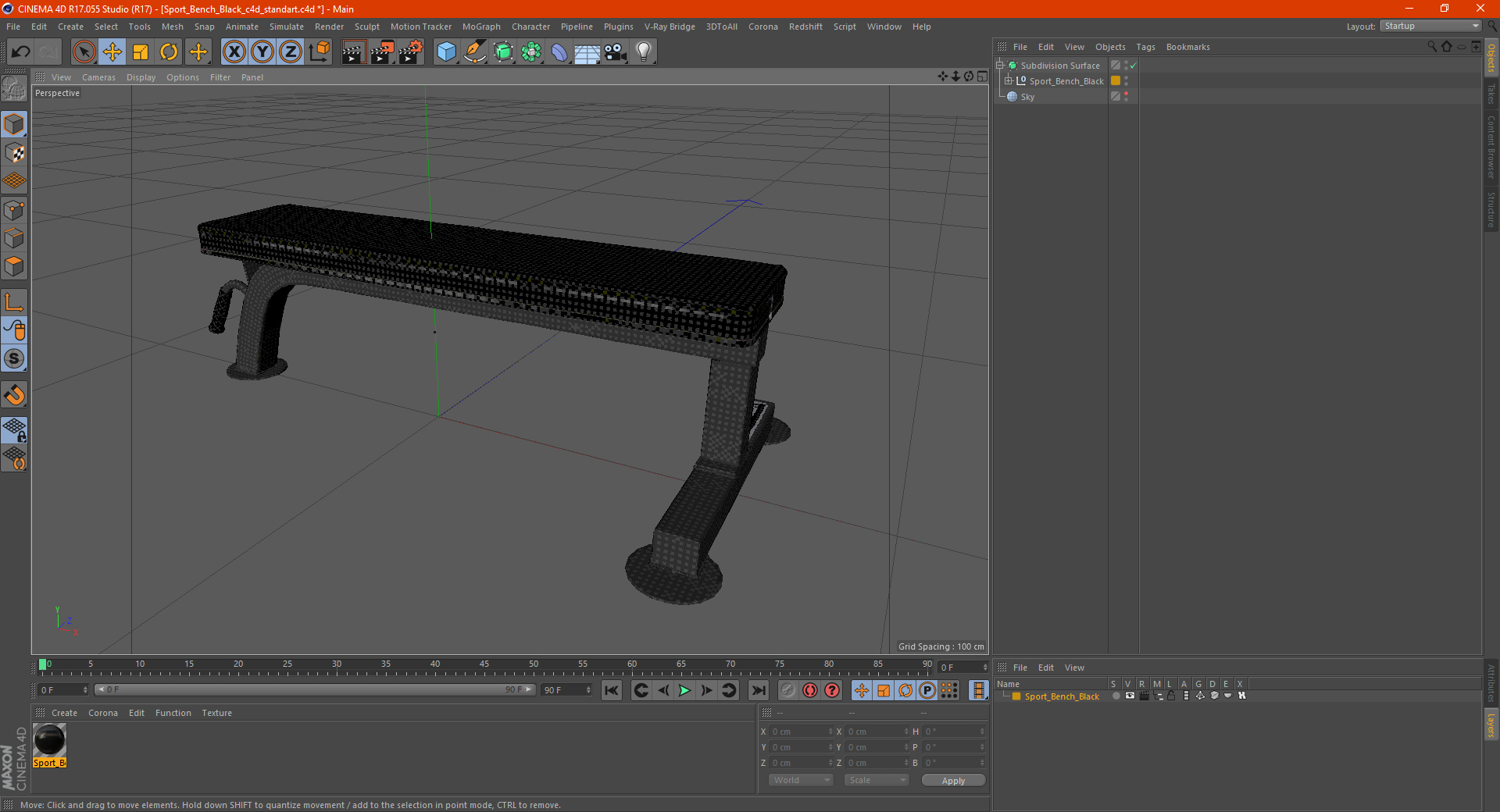
Task: Switch to Model mode
Action: coord(14,124)
